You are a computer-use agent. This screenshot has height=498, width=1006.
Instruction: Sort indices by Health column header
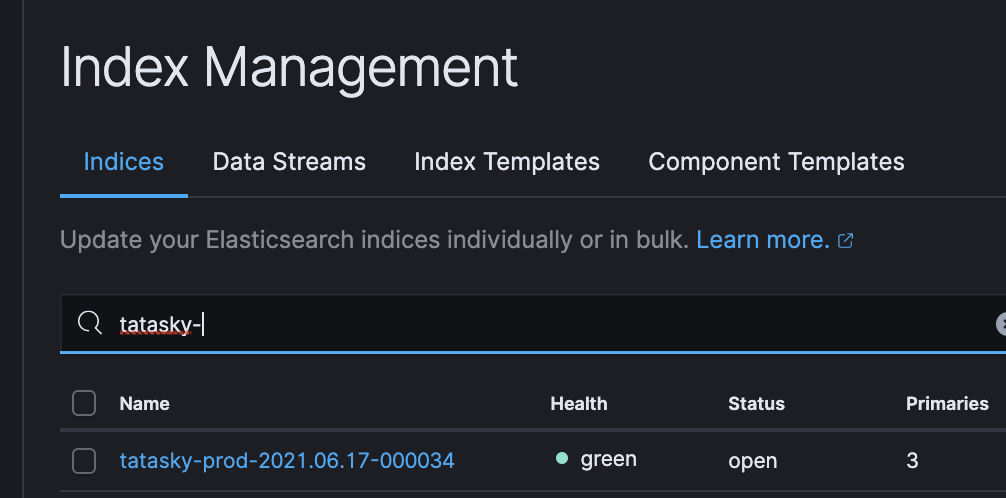click(578, 404)
